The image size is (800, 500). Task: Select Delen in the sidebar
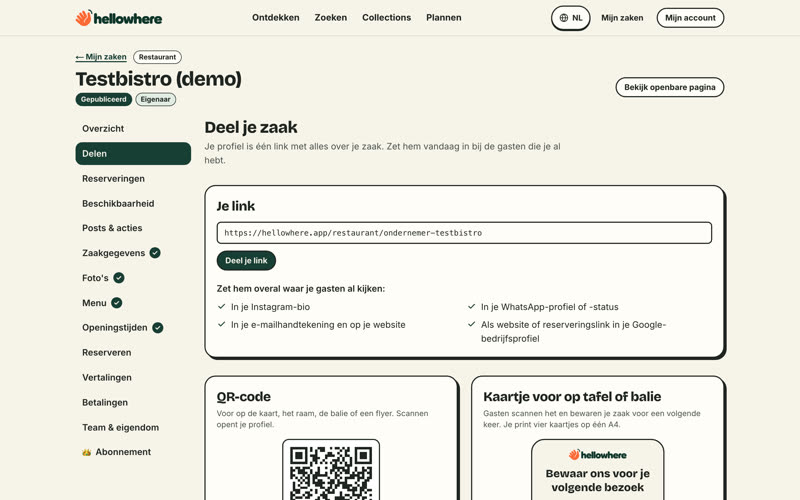point(133,154)
